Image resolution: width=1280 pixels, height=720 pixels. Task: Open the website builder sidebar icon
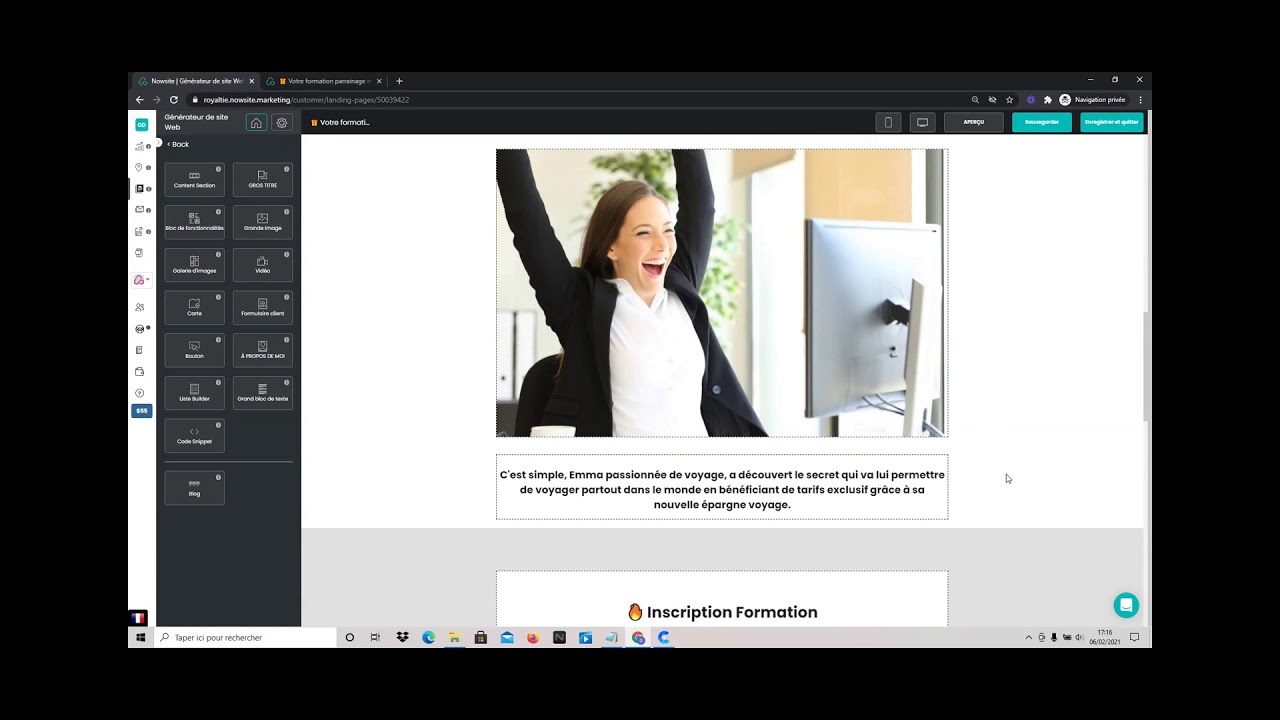click(140, 188)
